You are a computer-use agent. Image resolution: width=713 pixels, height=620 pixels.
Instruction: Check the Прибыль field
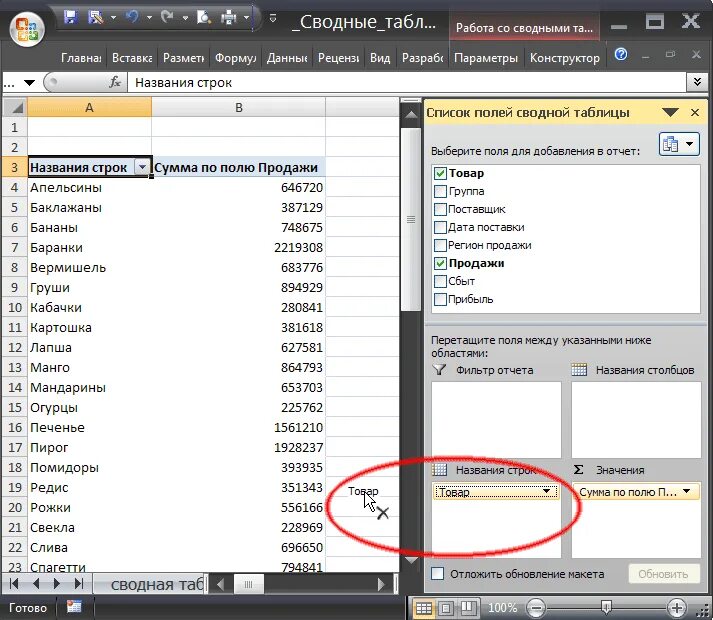click(440, 299)
